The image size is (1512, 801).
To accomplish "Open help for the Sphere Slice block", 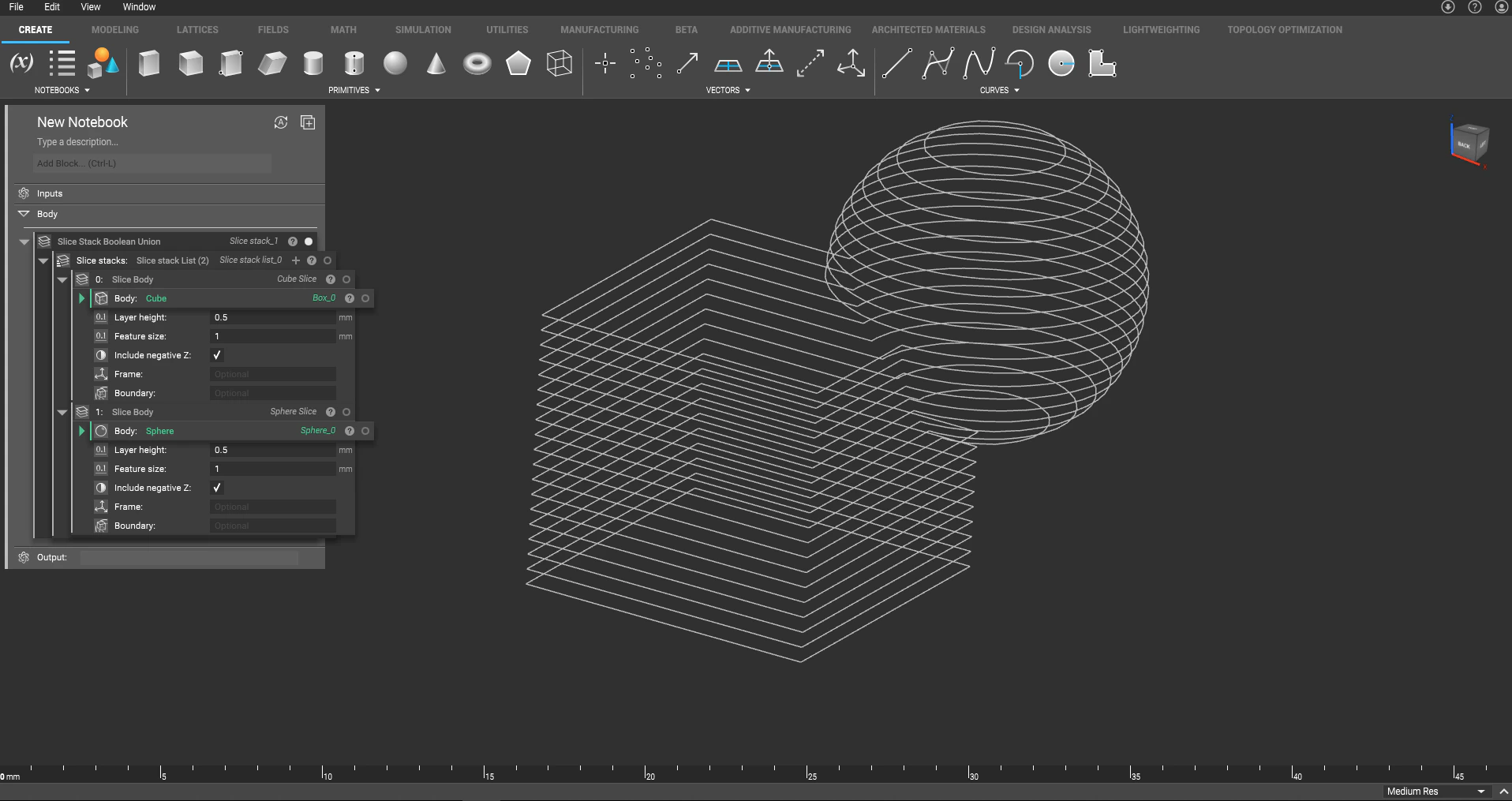I will point(330,411).
